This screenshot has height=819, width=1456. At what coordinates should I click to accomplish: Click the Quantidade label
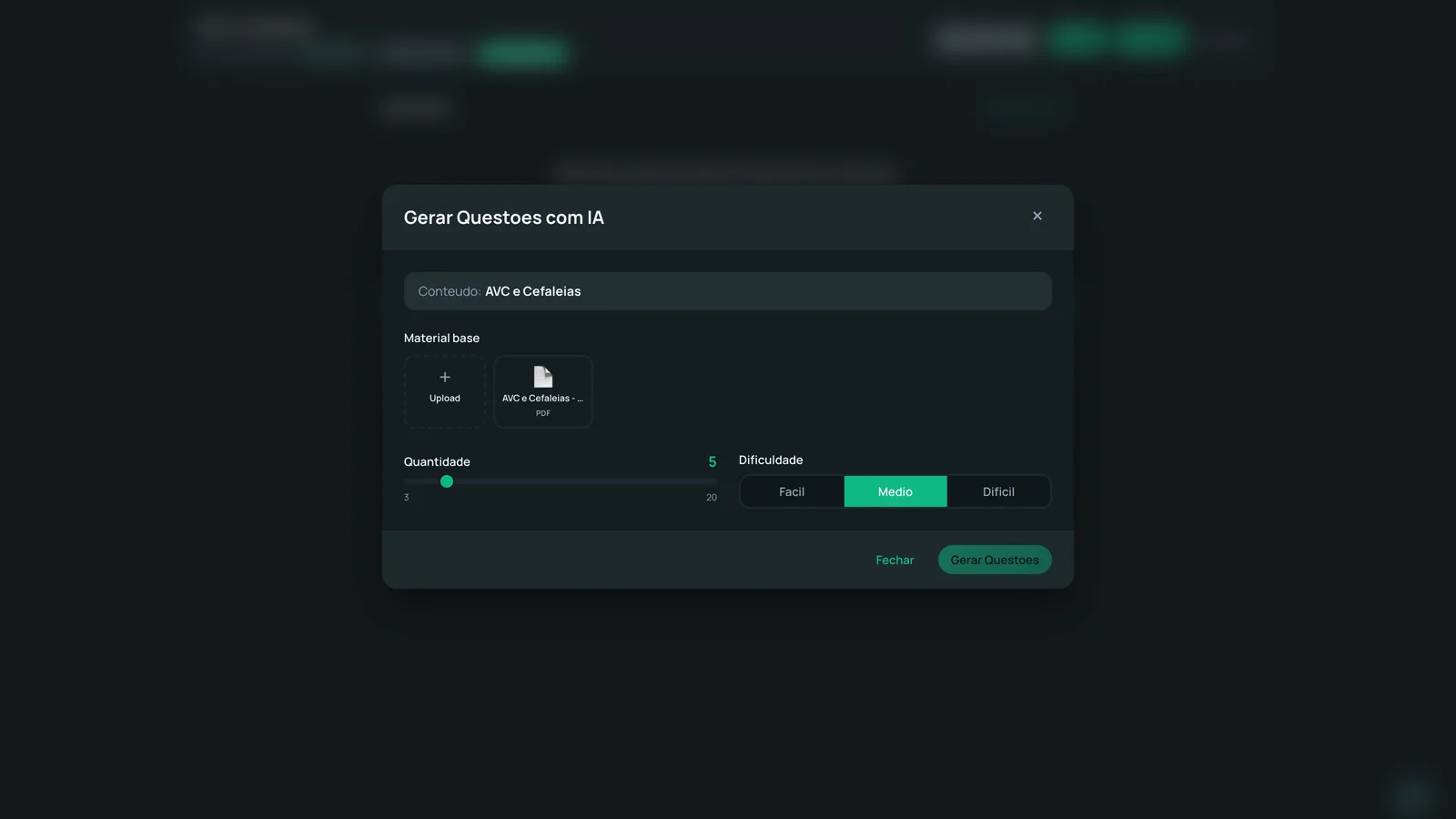click(x=437, y=462)
